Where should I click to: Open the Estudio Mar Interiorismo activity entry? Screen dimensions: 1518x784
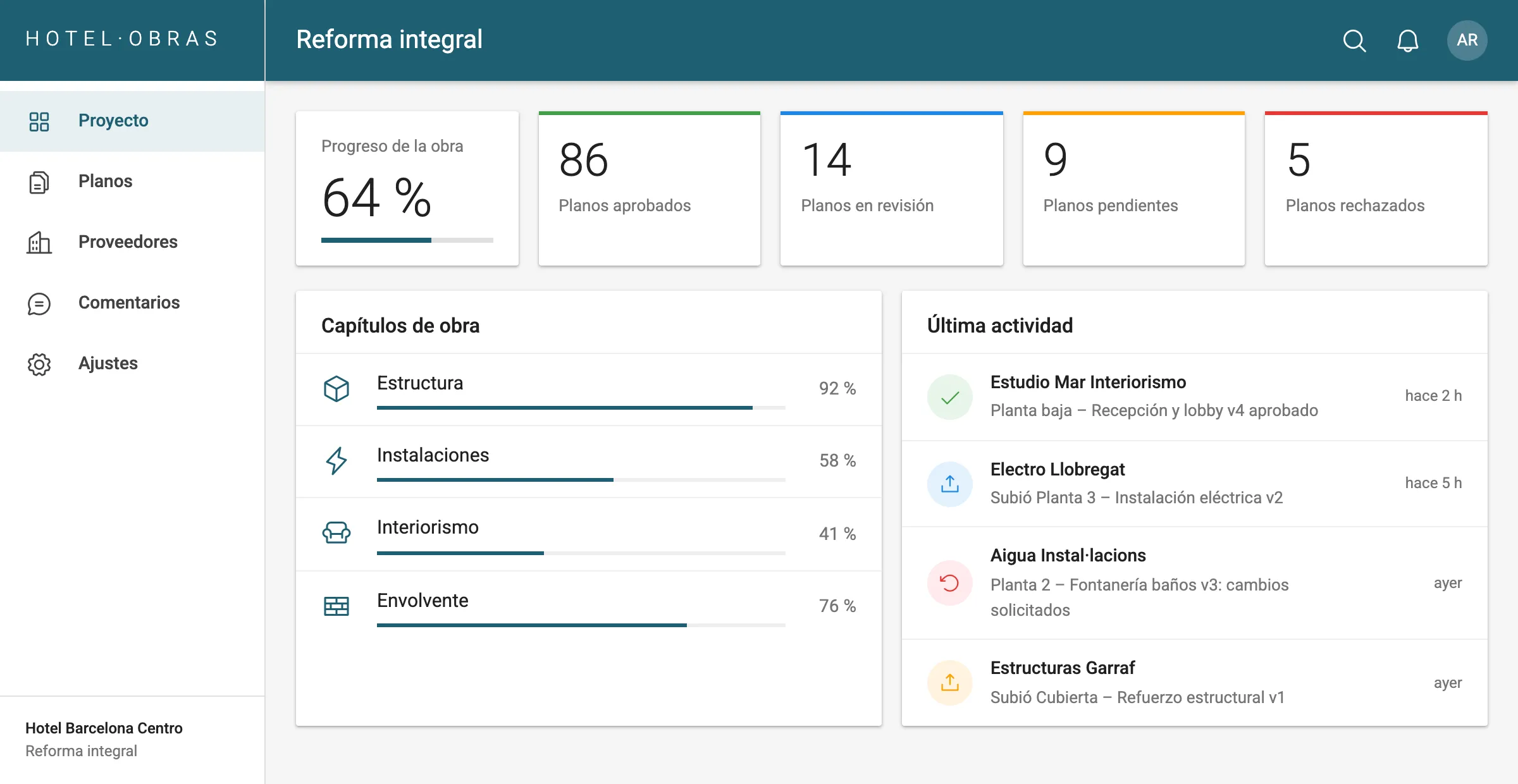click(x=1195, y=397)
